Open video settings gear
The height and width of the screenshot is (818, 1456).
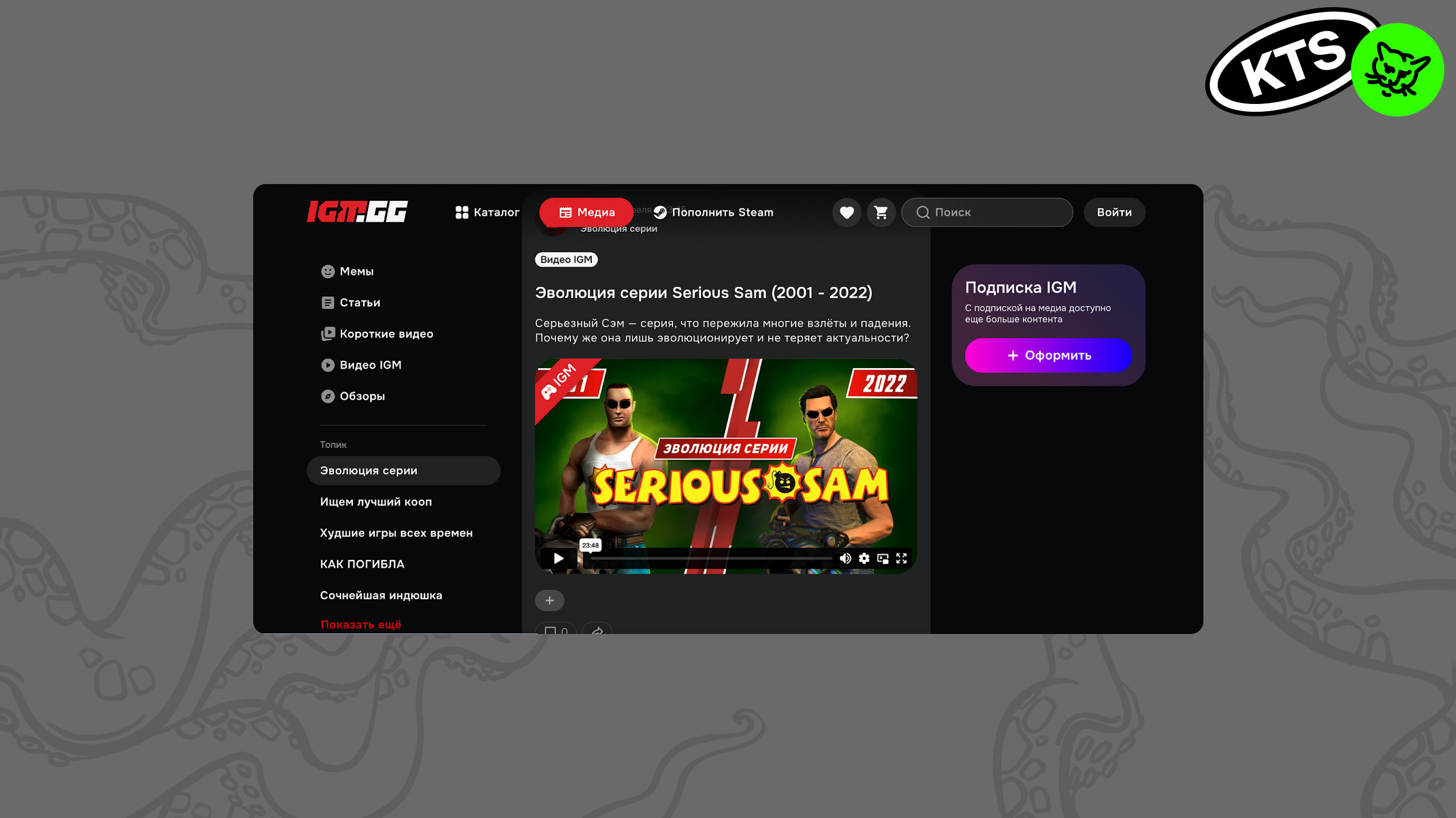pyautogui.click(x=864, y=558)
